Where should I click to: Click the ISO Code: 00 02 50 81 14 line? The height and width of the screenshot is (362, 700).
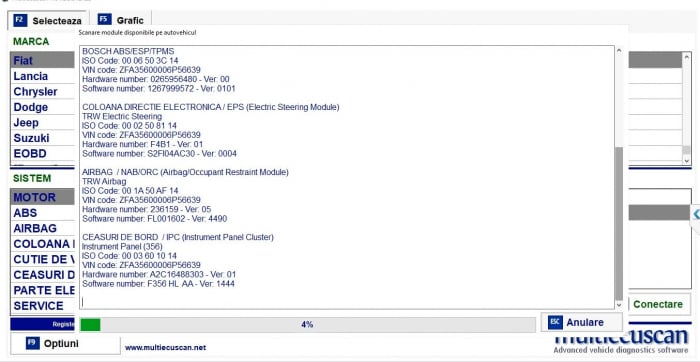(x=129, y=126)
